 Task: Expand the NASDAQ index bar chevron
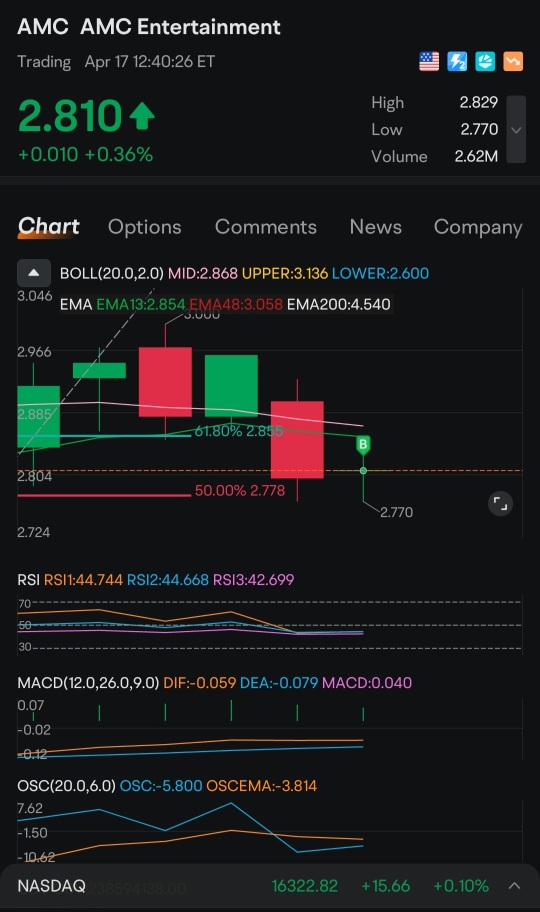click(514, 886)
